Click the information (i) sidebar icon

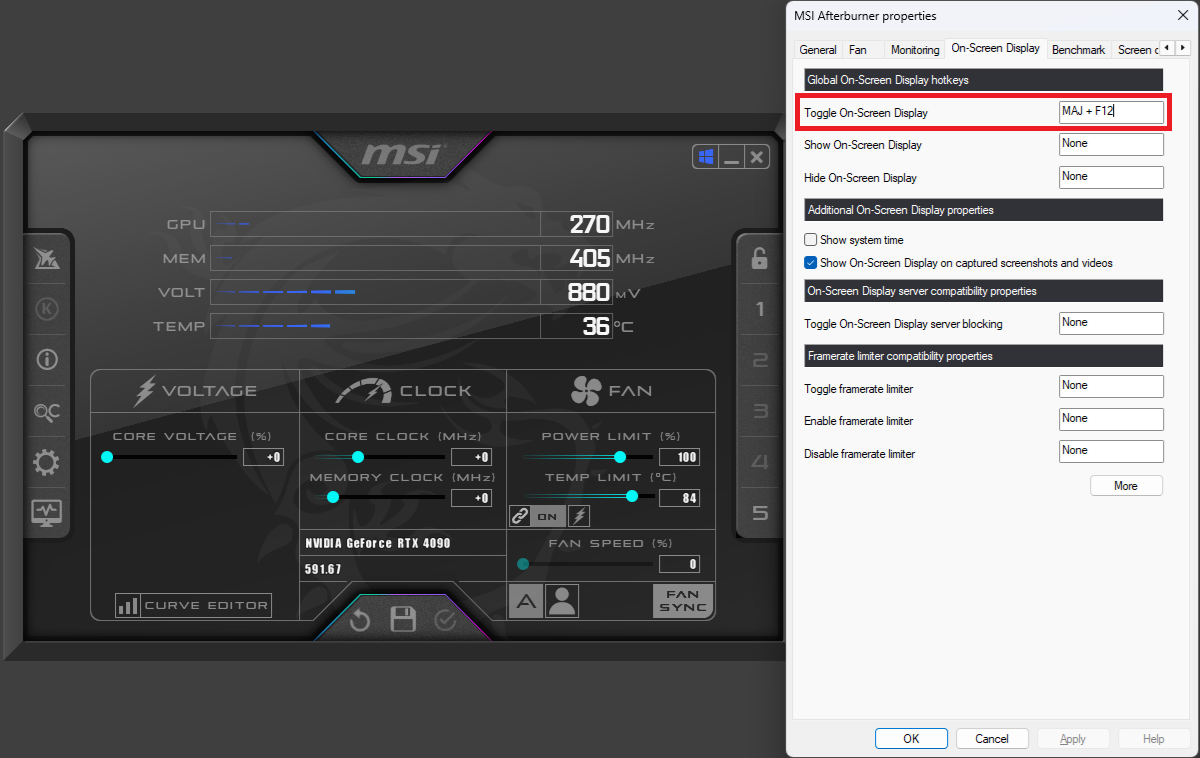47,360
